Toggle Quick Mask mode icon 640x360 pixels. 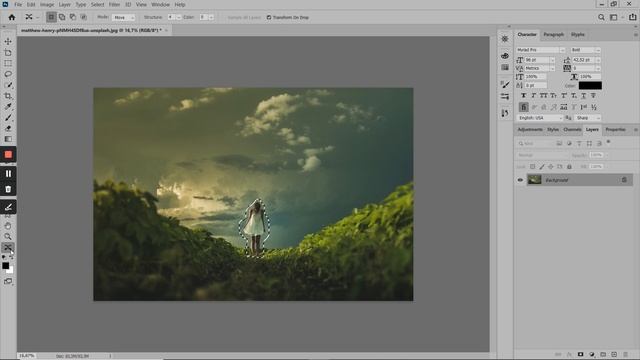(8, 281)
